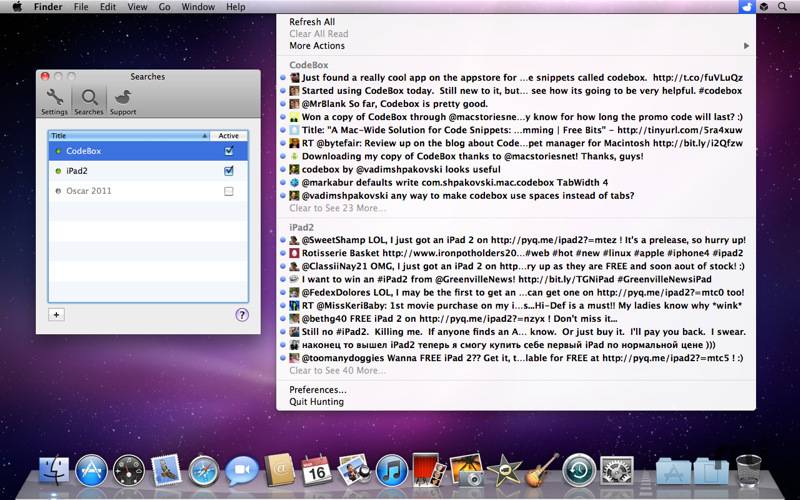The height and width of the screenshot is (500, 800).
Task: Open Time Machine from the Dock
Action: [x=579, y=470]
